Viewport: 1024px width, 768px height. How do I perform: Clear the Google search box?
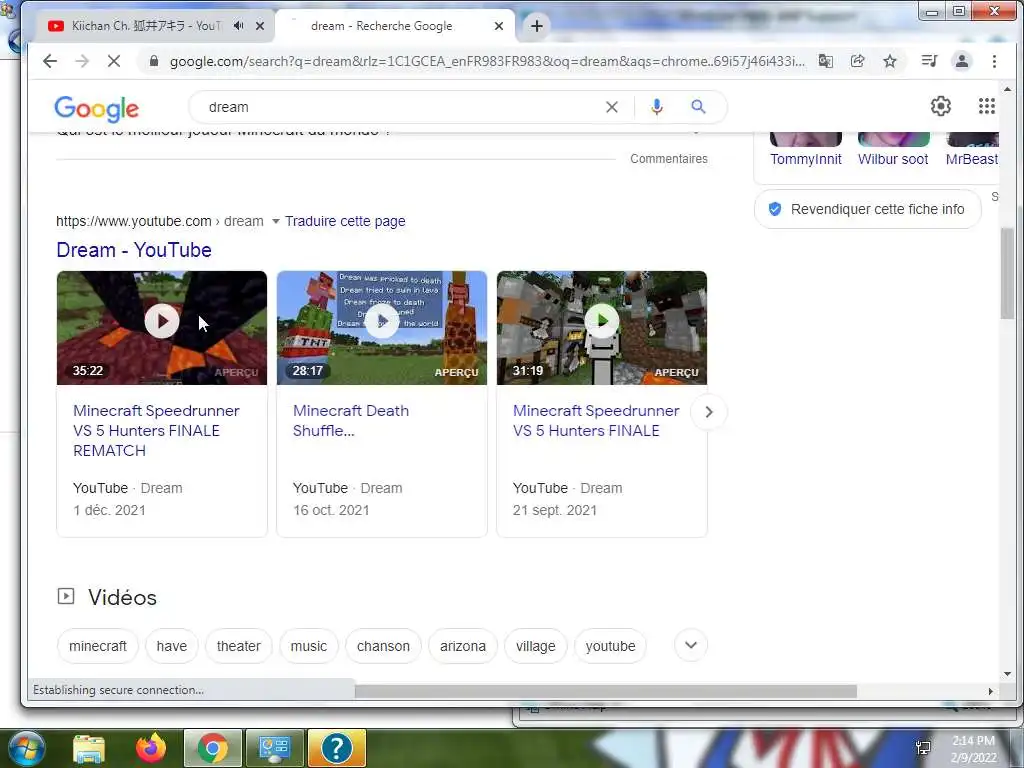611,107
